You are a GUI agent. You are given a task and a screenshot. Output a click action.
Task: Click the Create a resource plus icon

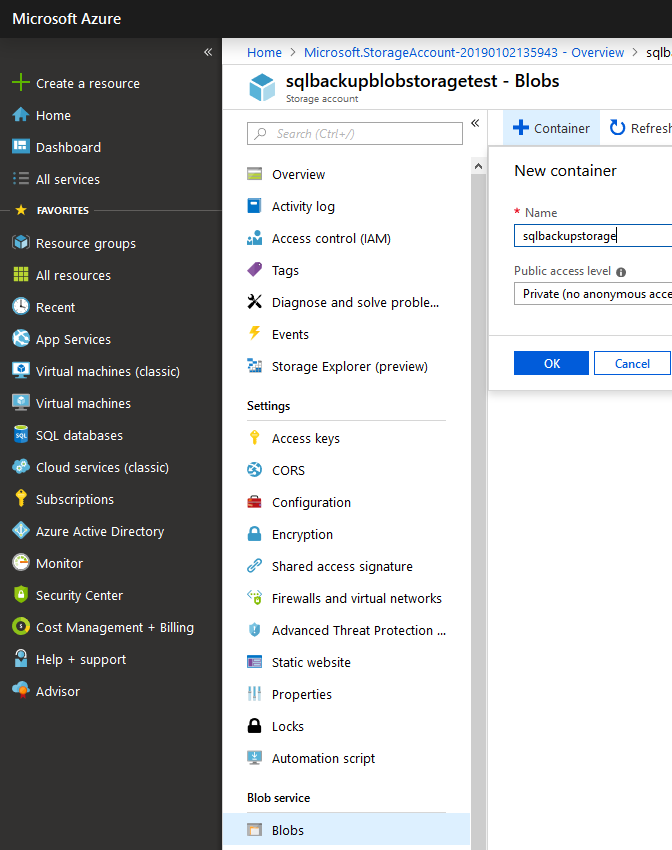click(20, 83)
